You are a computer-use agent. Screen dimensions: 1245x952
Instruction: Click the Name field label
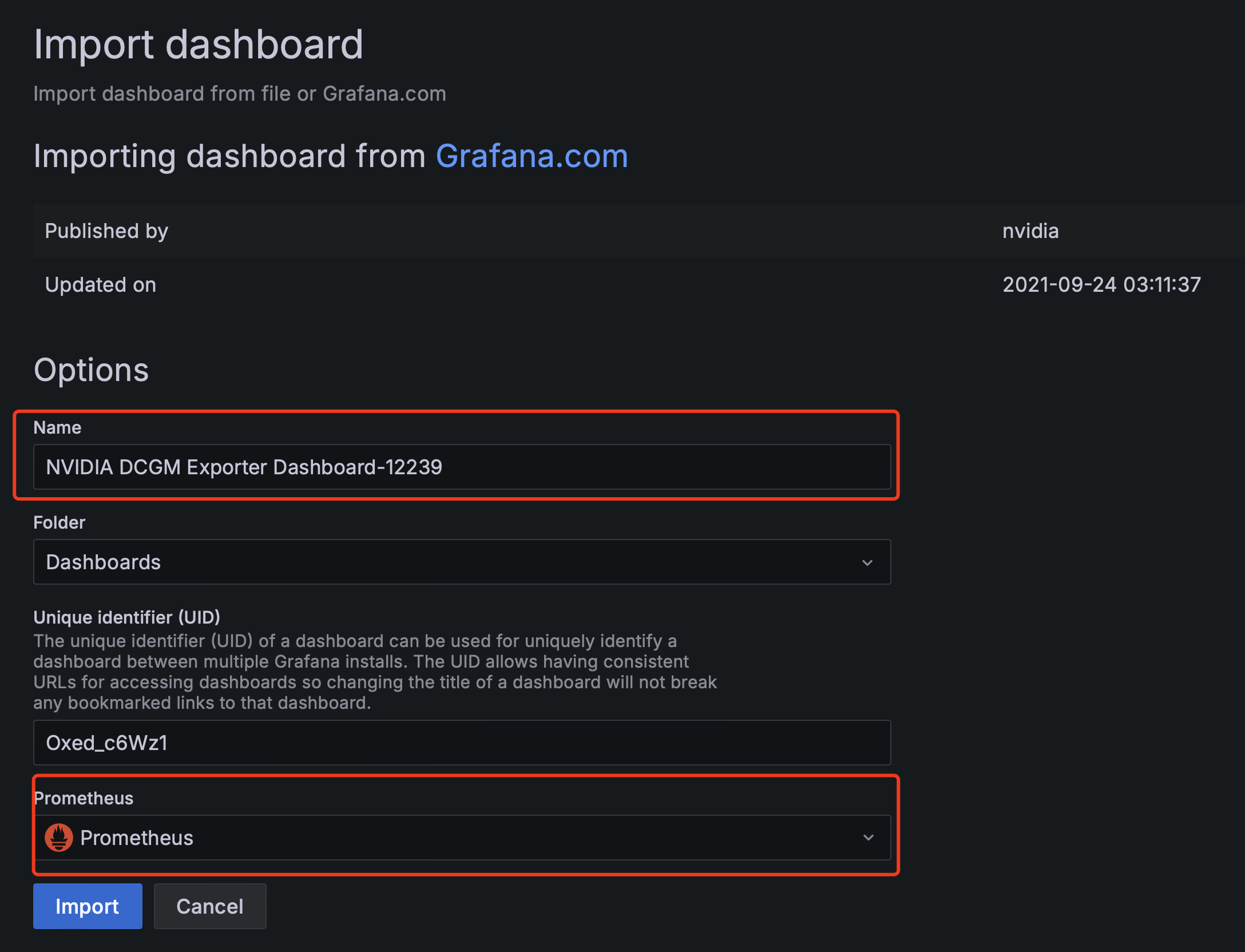57,427
